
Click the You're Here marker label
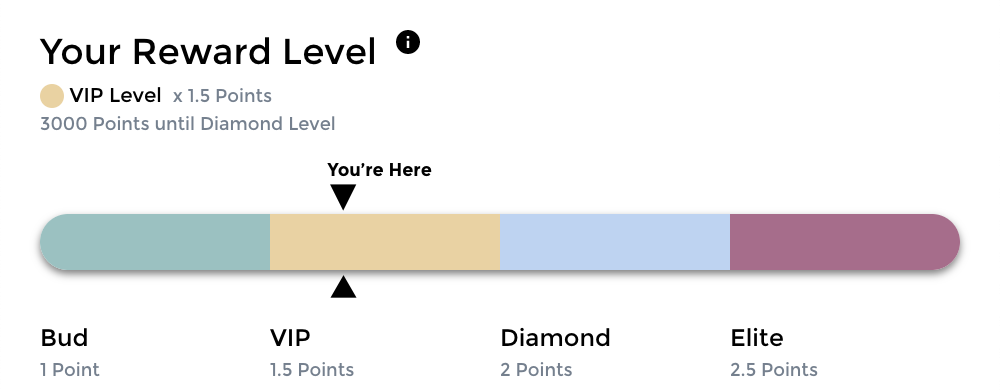(x=379, y=170)
